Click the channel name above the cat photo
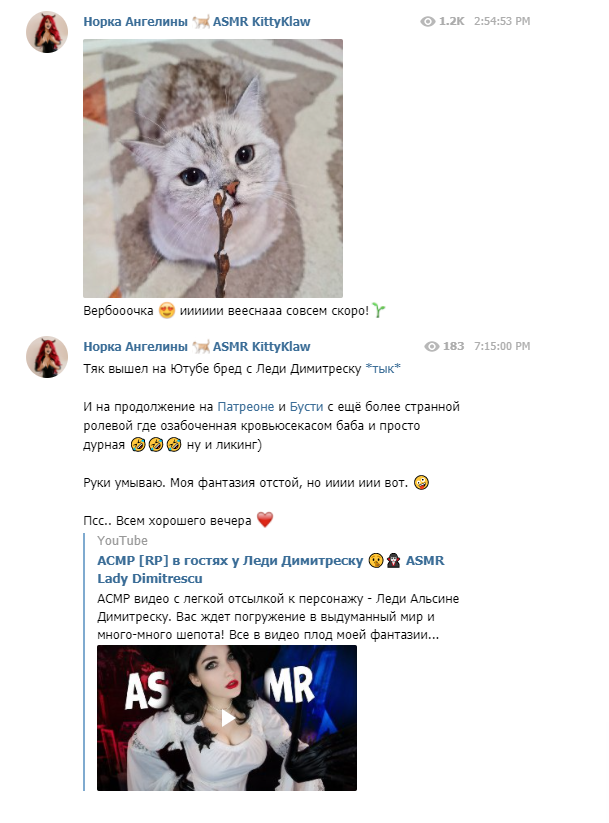 197,22
